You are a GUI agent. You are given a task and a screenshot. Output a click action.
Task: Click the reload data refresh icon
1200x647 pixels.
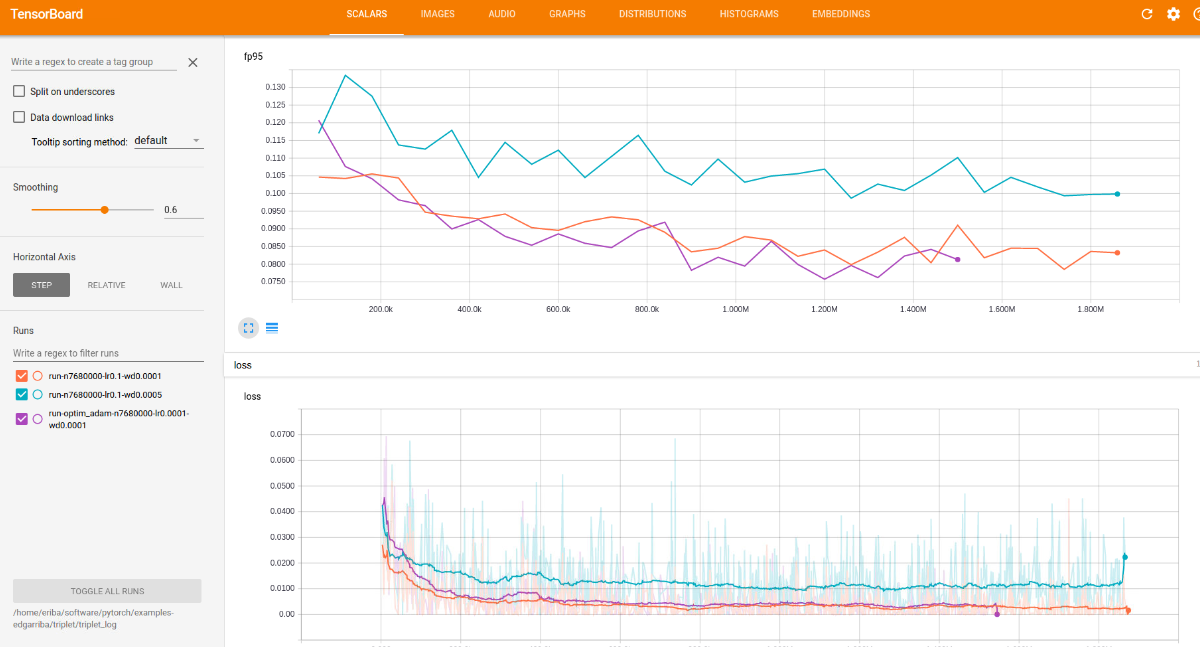1147,14
